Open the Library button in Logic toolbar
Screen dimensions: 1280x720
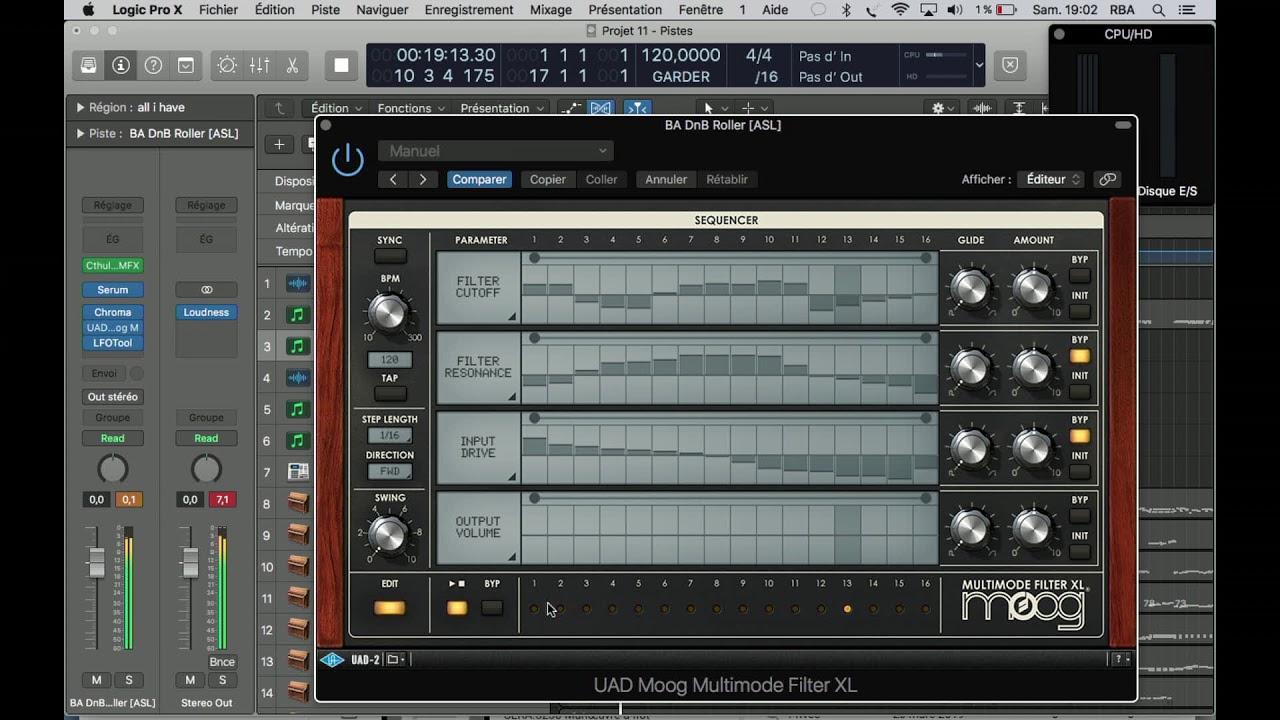[x=89, y=65]
